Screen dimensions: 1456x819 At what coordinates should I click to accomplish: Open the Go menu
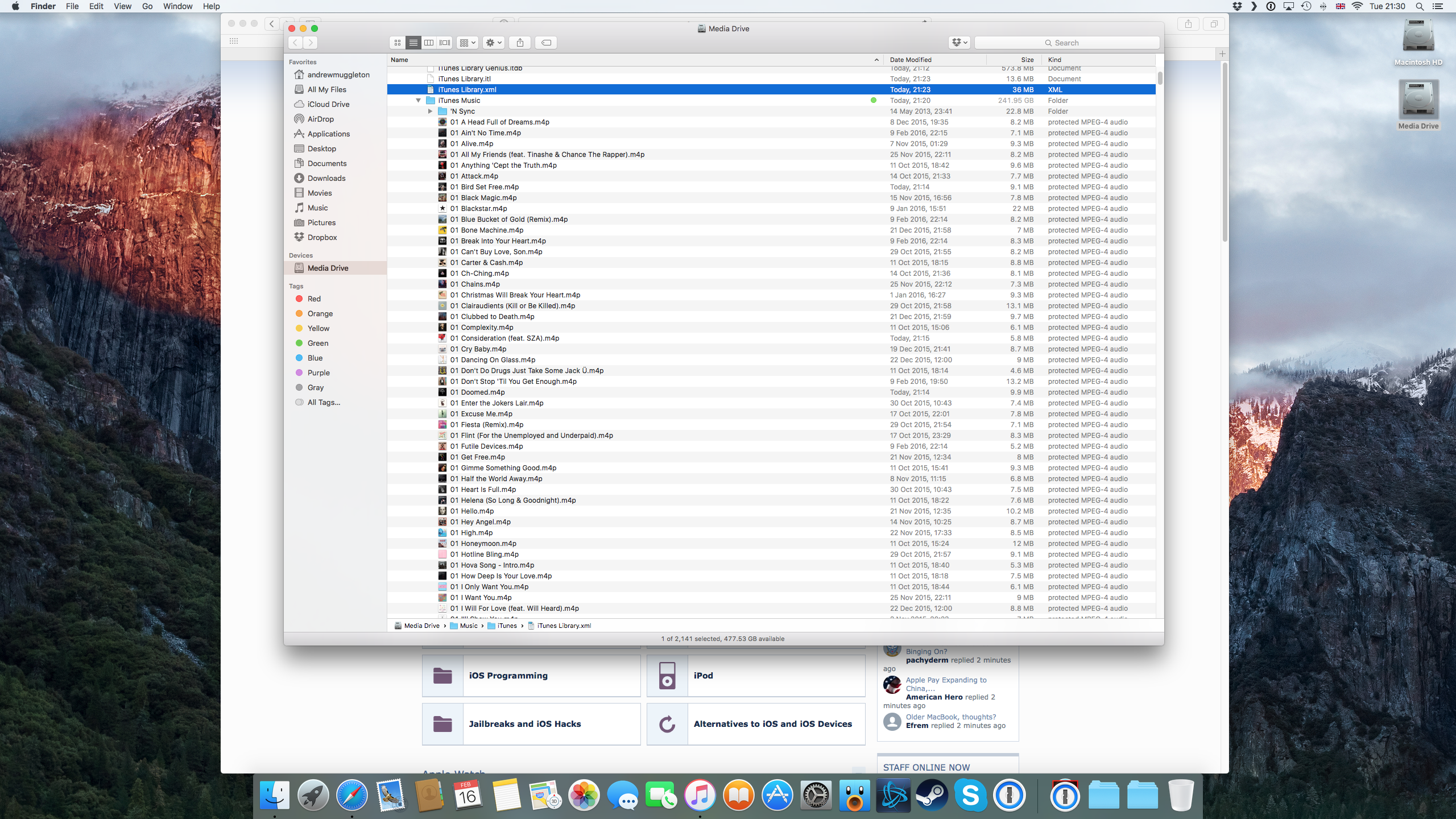147,6
